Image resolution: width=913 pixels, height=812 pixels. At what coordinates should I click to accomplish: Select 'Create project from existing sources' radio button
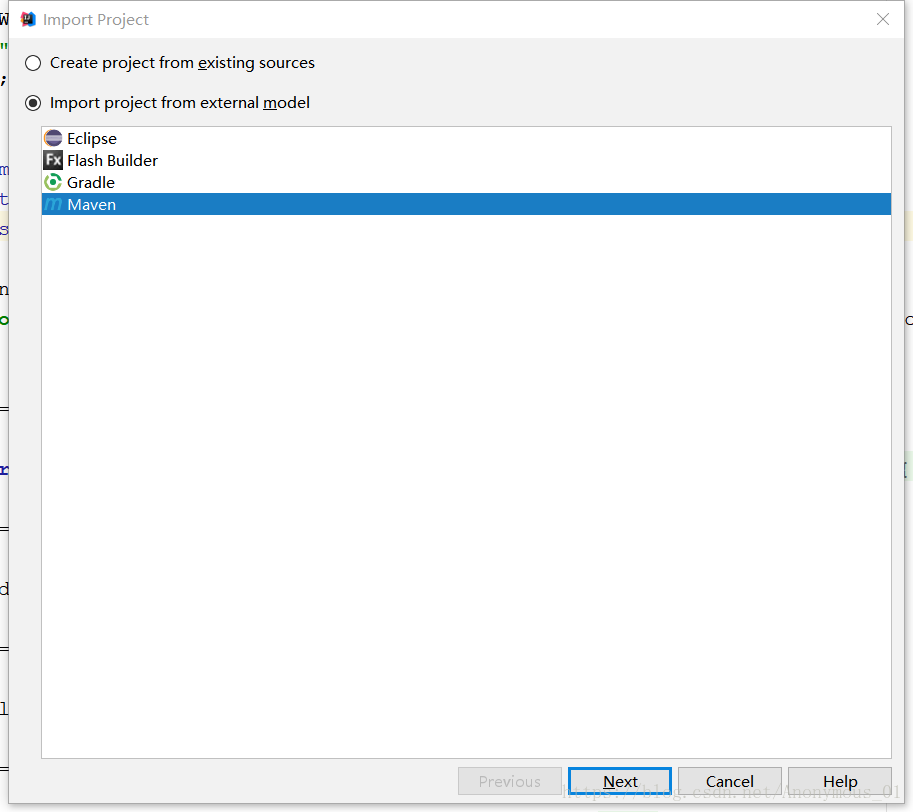tap(33, 63)
